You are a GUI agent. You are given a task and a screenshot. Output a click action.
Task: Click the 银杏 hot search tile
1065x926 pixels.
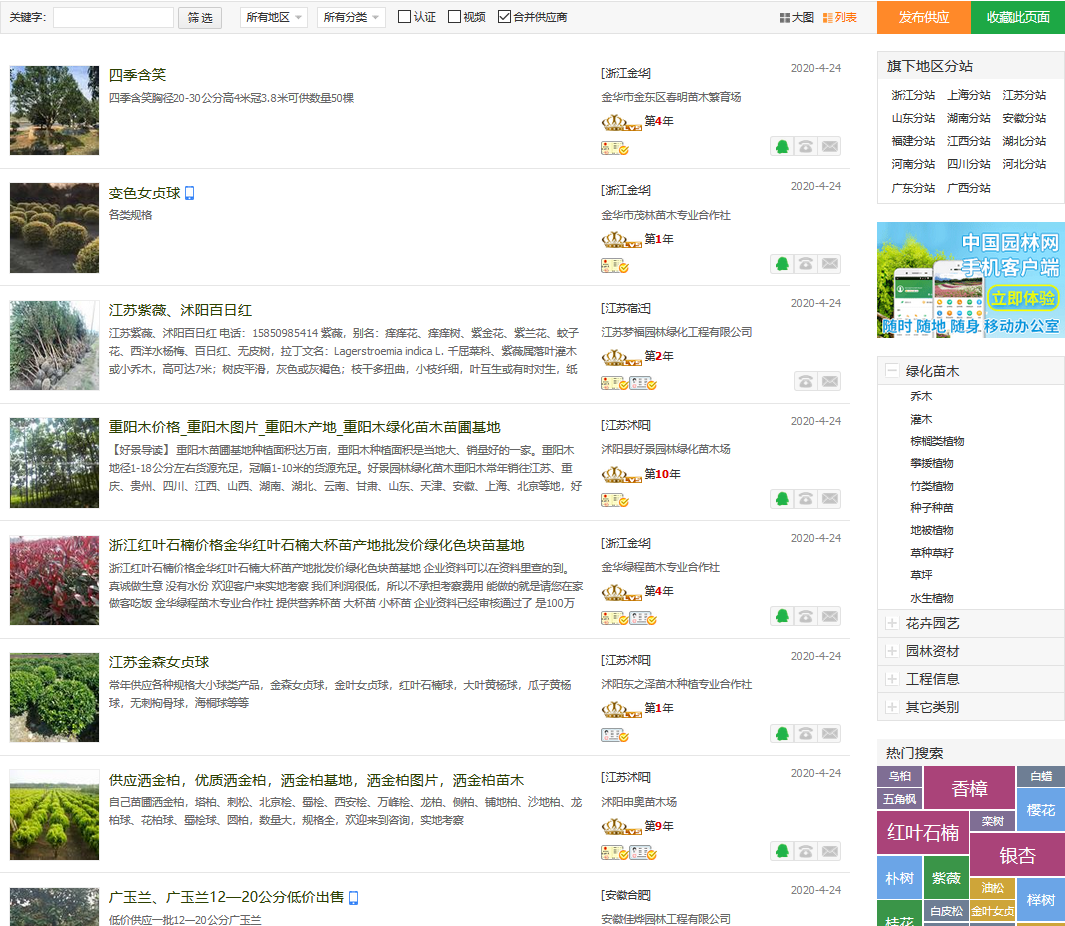click(1017, 855)
